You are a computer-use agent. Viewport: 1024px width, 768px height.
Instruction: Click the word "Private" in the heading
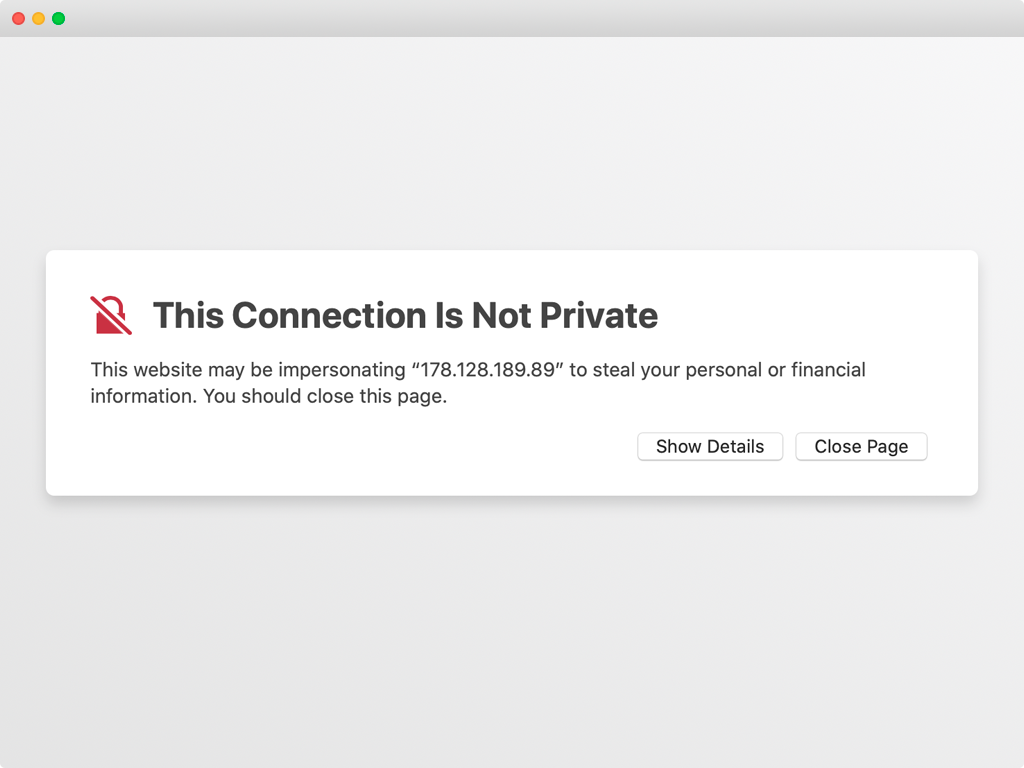(x=599, y=315)
